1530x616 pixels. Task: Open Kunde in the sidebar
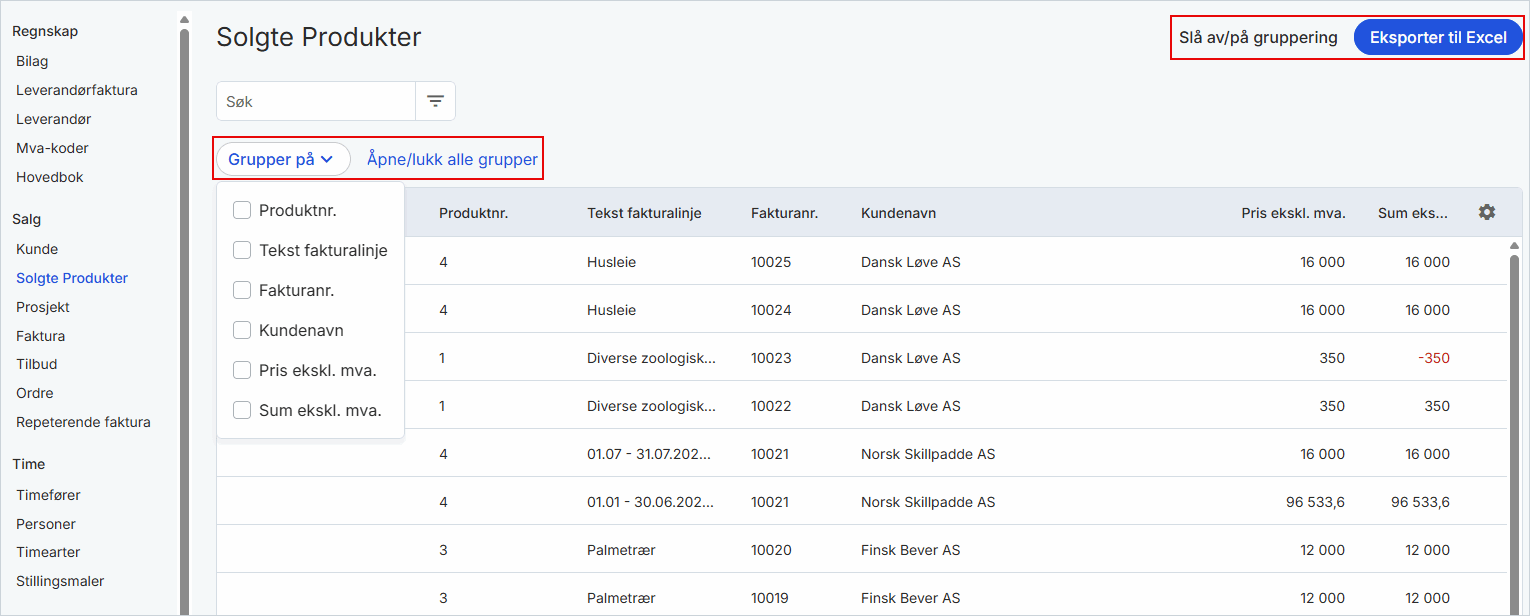coord(37,249)
